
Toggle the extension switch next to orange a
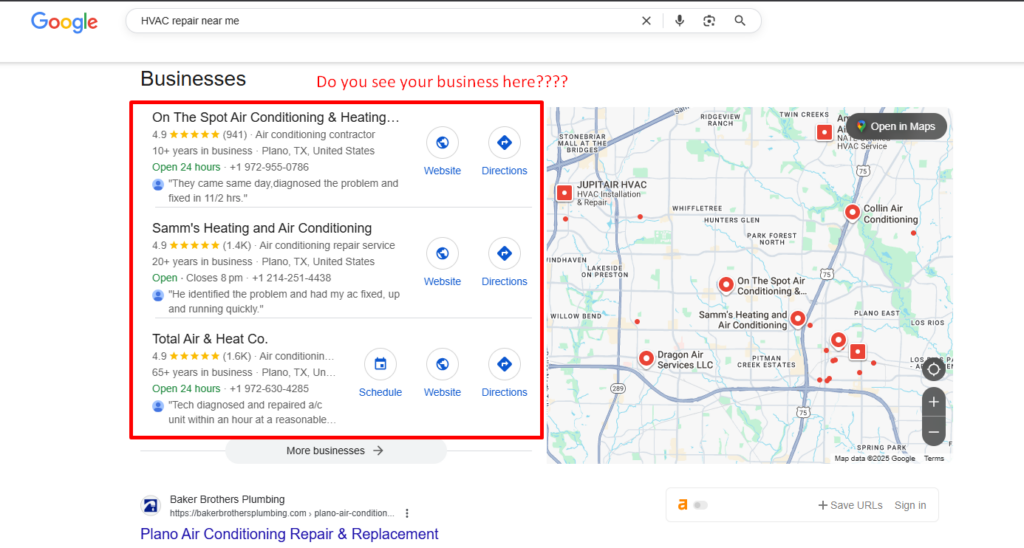pos(700,505)
